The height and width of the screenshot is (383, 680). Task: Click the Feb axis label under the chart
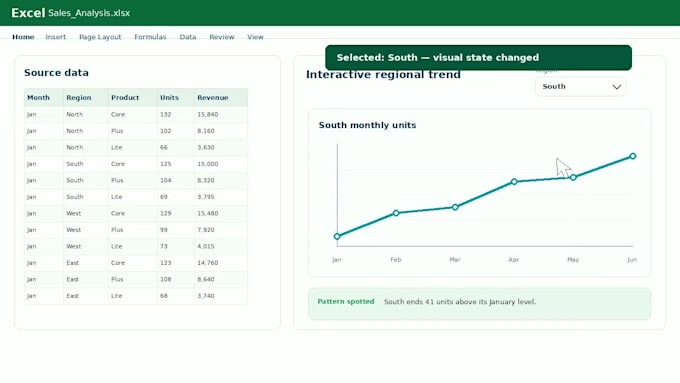pos(396,260)
